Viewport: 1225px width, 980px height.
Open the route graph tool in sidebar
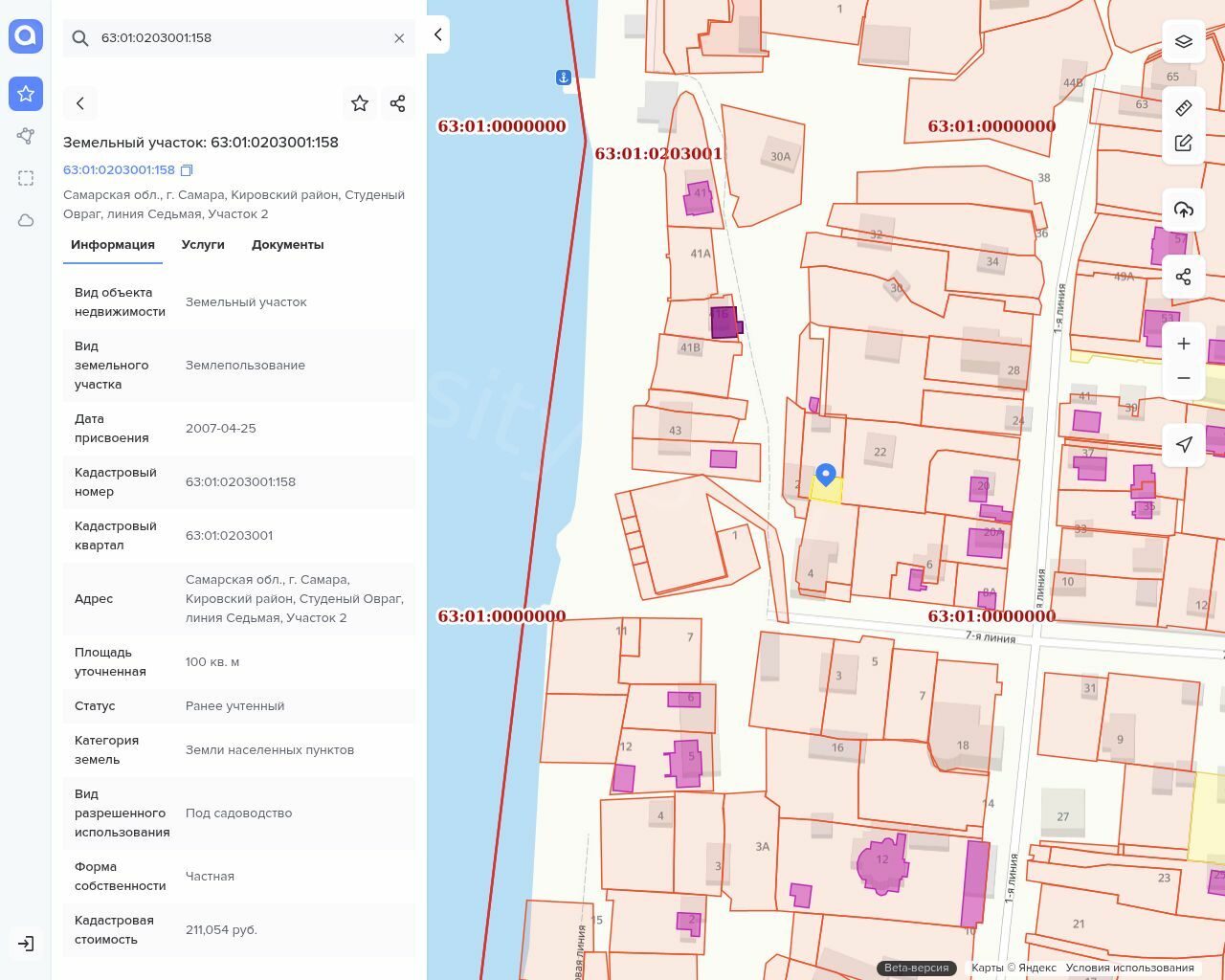tap(26, 136)
